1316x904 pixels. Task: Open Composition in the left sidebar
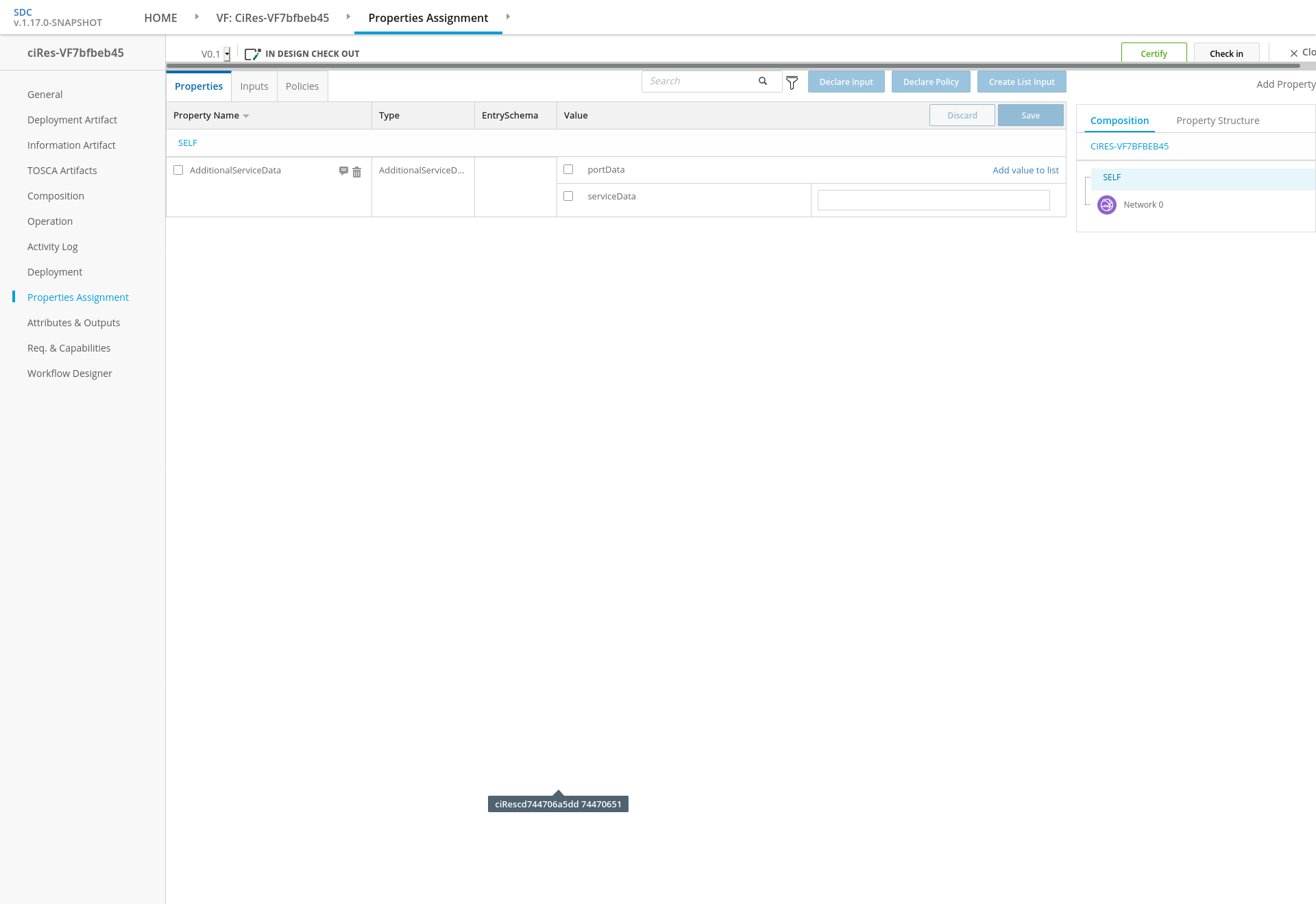click(x=56, y=196)
